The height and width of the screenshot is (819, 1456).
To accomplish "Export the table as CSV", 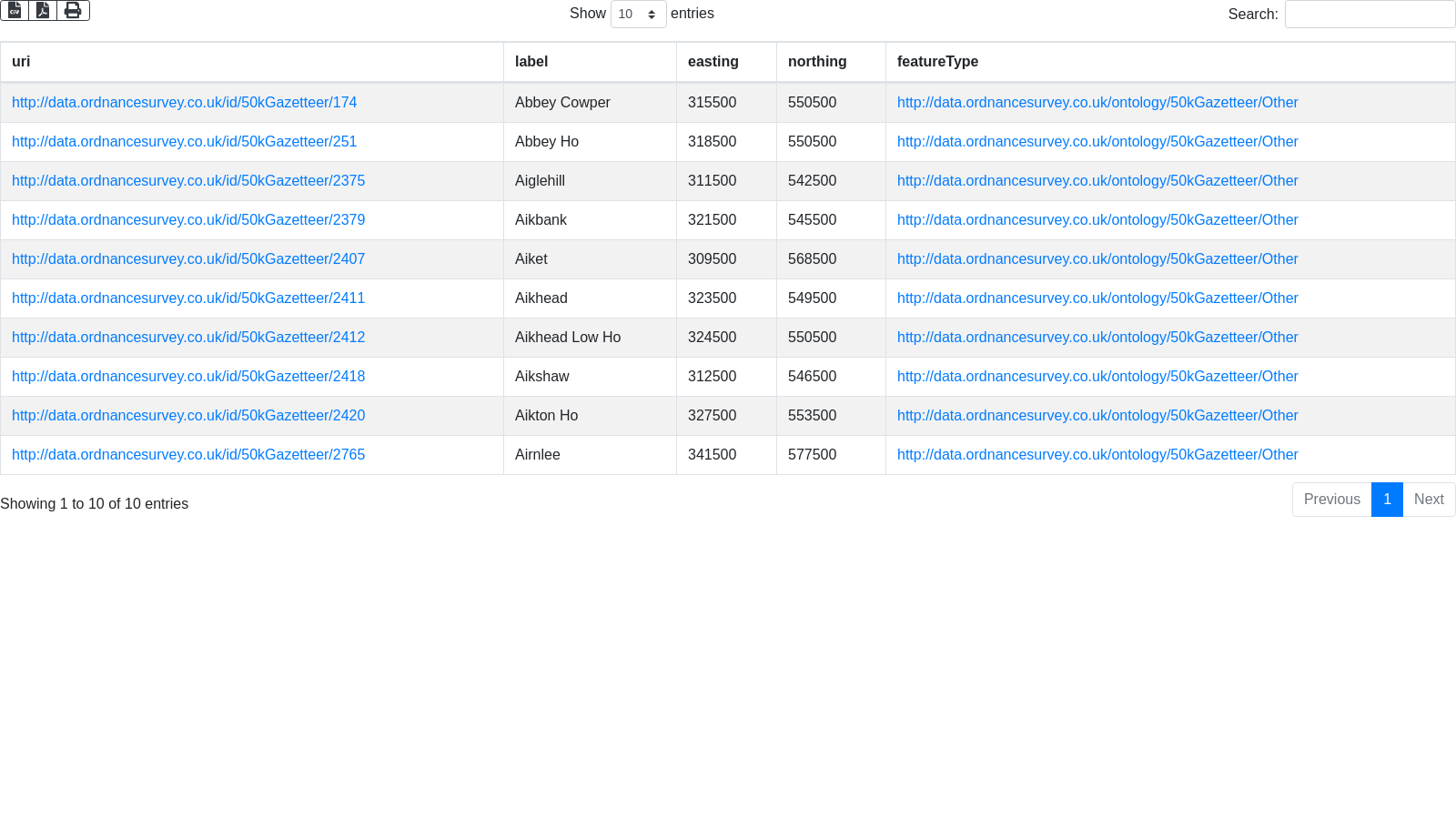I will 15,10.
